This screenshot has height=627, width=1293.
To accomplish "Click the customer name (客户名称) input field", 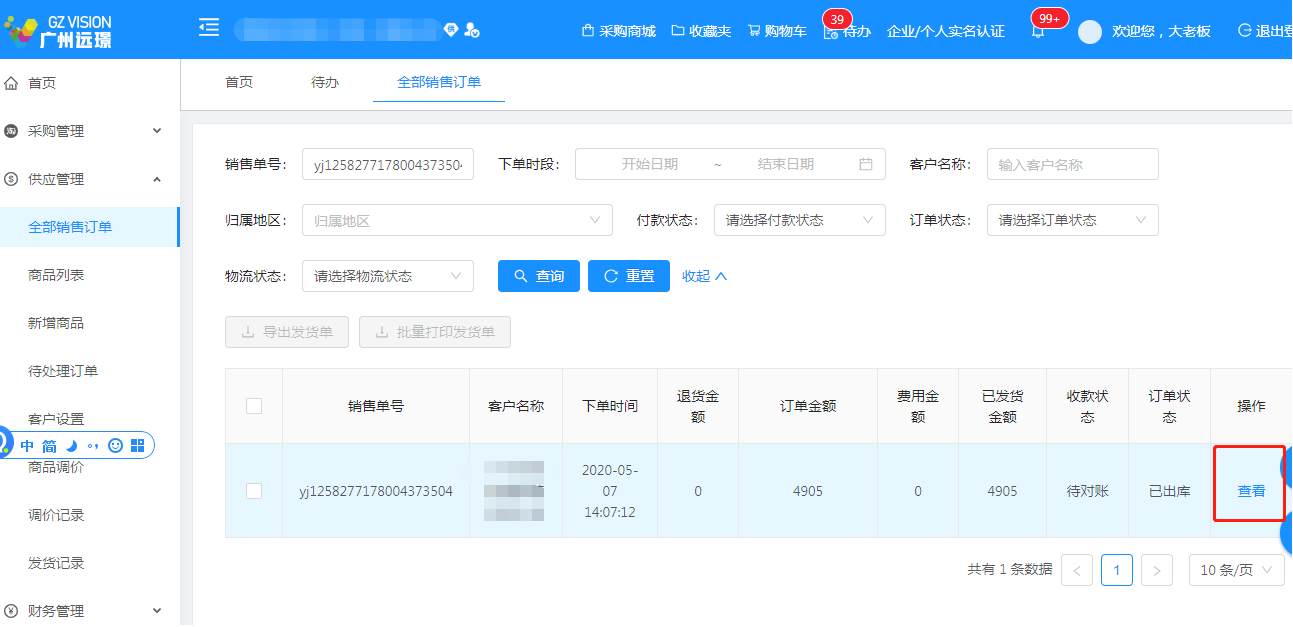I will coord(1072,164).
